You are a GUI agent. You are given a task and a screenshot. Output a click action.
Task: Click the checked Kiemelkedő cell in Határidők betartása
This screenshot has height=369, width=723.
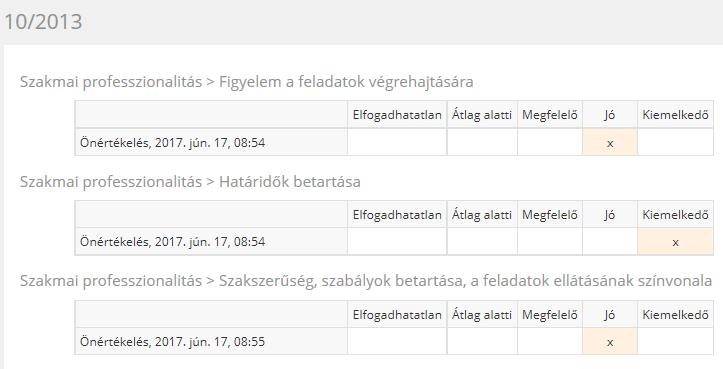coord(675,242)
